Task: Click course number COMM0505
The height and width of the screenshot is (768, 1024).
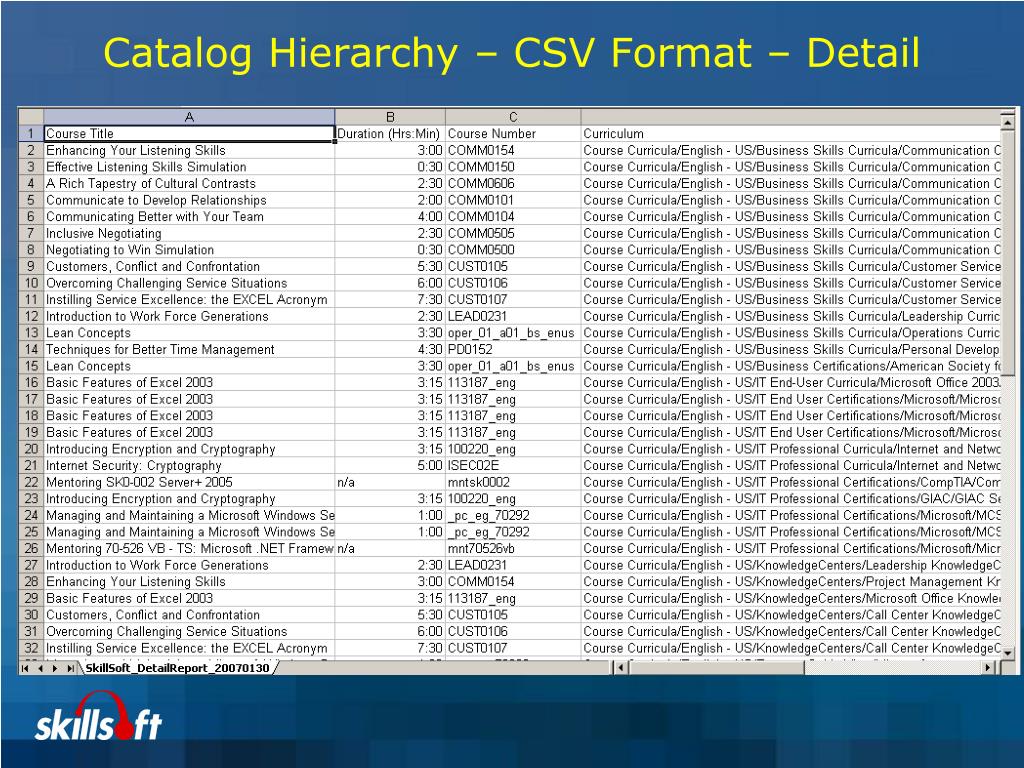Action: pos(513,233)
